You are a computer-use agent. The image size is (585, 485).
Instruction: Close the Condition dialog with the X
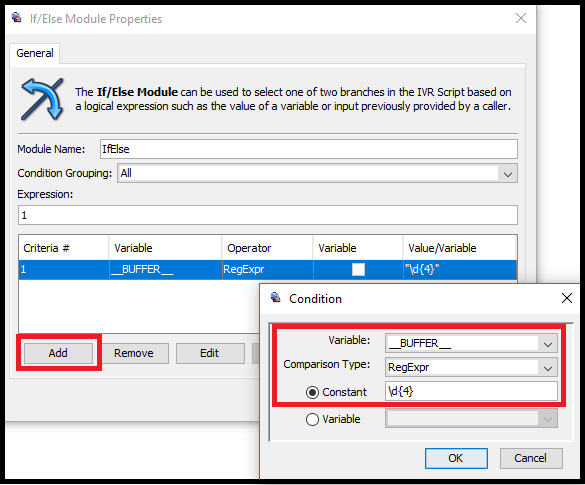567,298
